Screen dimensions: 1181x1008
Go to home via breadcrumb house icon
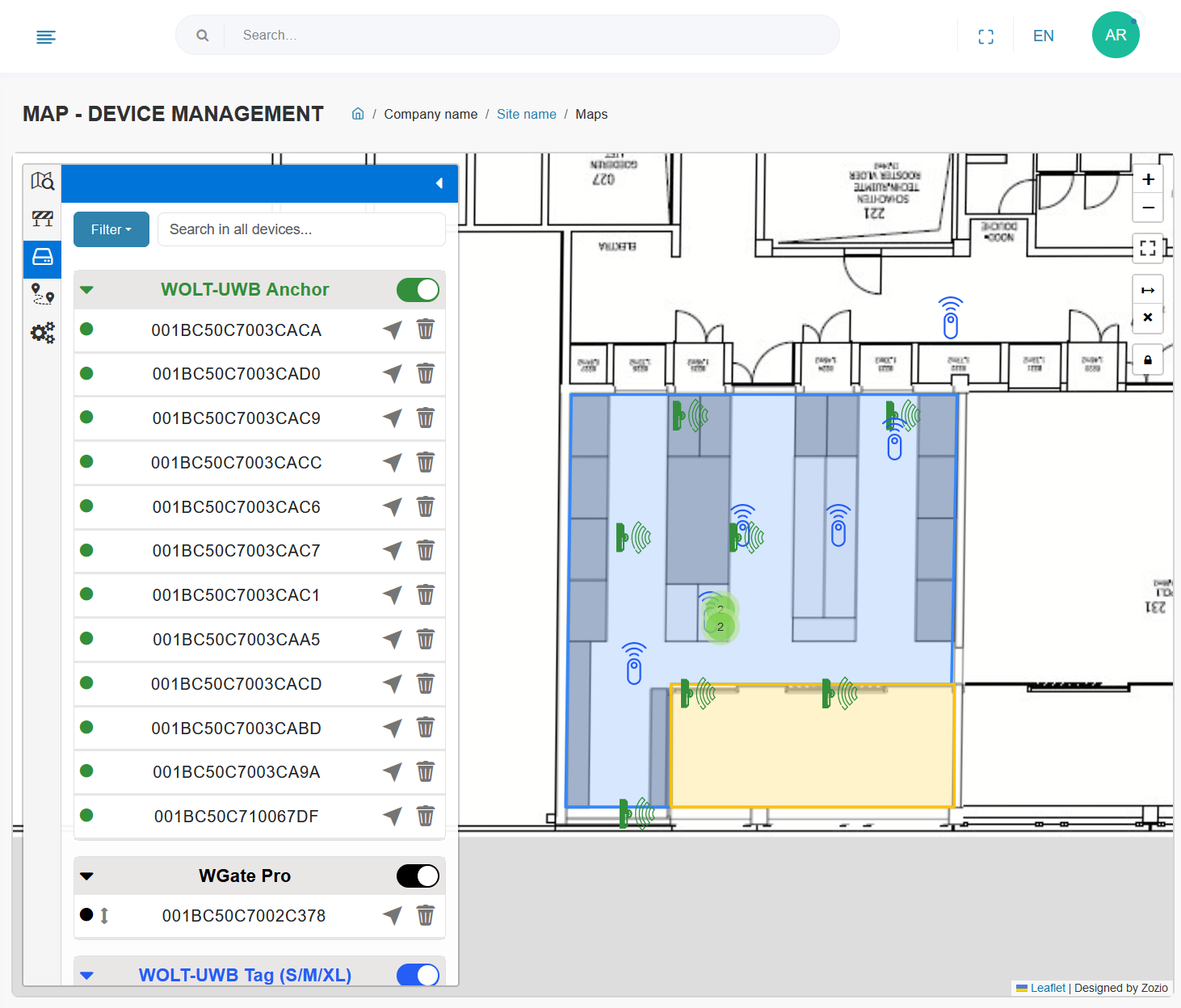click(x=358, y=114)
